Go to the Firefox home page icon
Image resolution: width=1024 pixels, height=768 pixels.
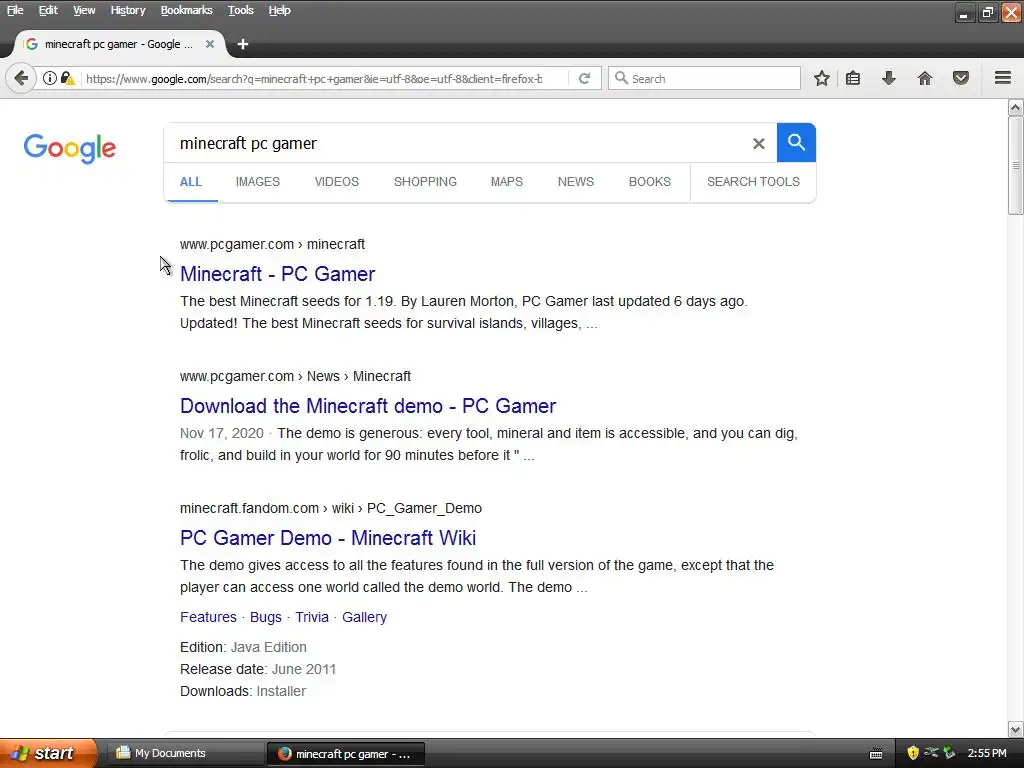924,78
